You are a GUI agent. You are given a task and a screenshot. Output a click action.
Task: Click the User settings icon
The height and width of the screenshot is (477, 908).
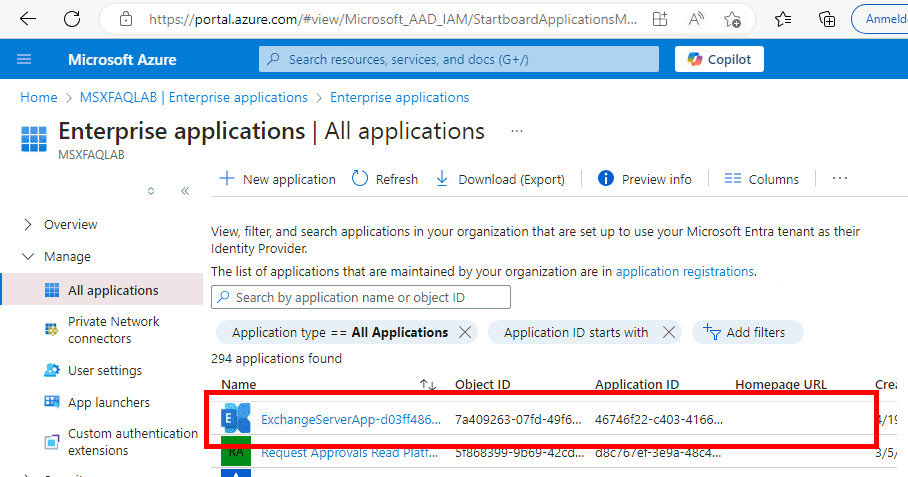tap(52, 370)
